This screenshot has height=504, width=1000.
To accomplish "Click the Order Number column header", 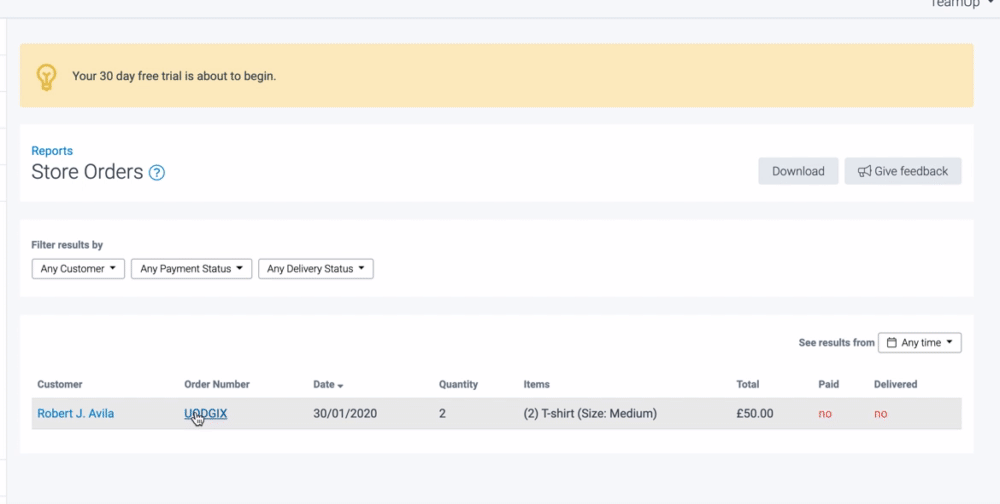I will coord(217,384).
